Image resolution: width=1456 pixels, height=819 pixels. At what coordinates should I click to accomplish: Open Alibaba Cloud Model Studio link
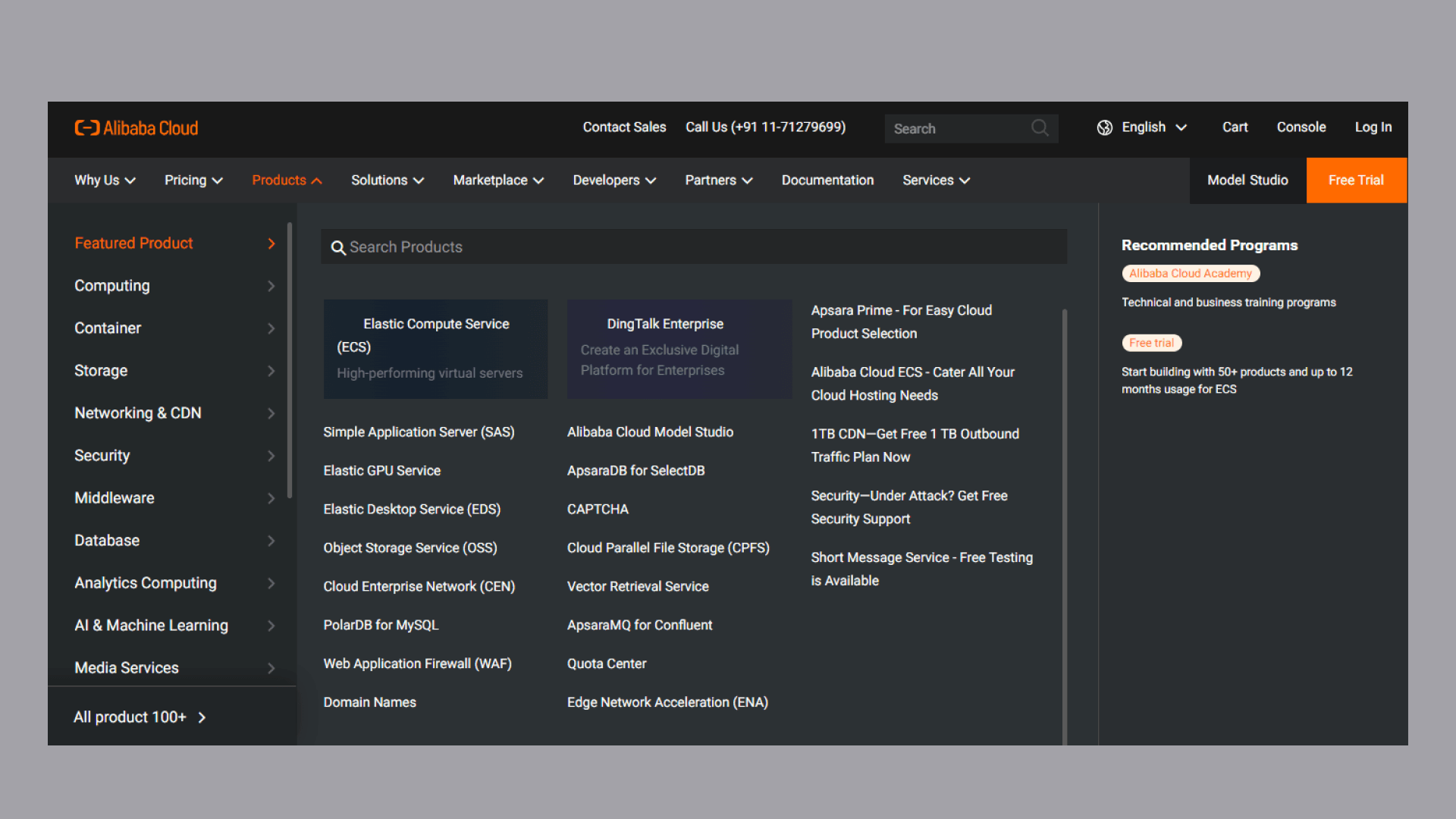tap(650, 432)
